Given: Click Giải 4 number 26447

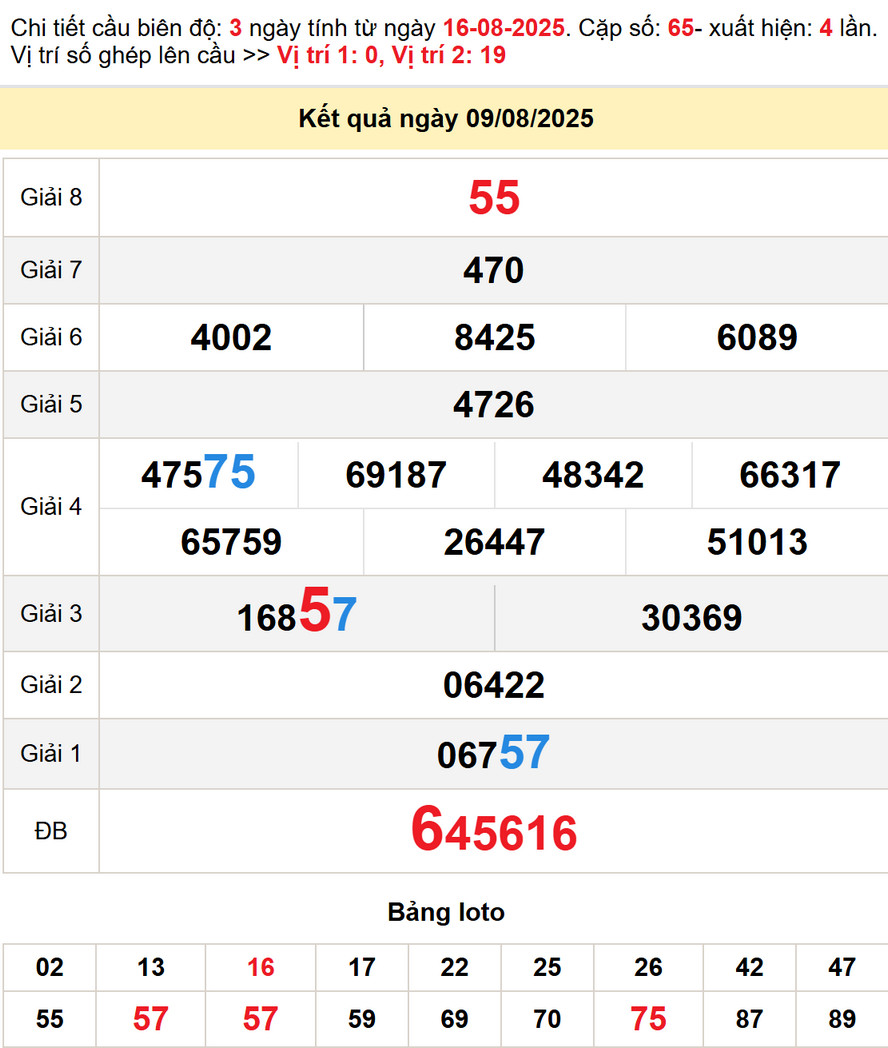Looking at the screenshot, I should [494, 542].
